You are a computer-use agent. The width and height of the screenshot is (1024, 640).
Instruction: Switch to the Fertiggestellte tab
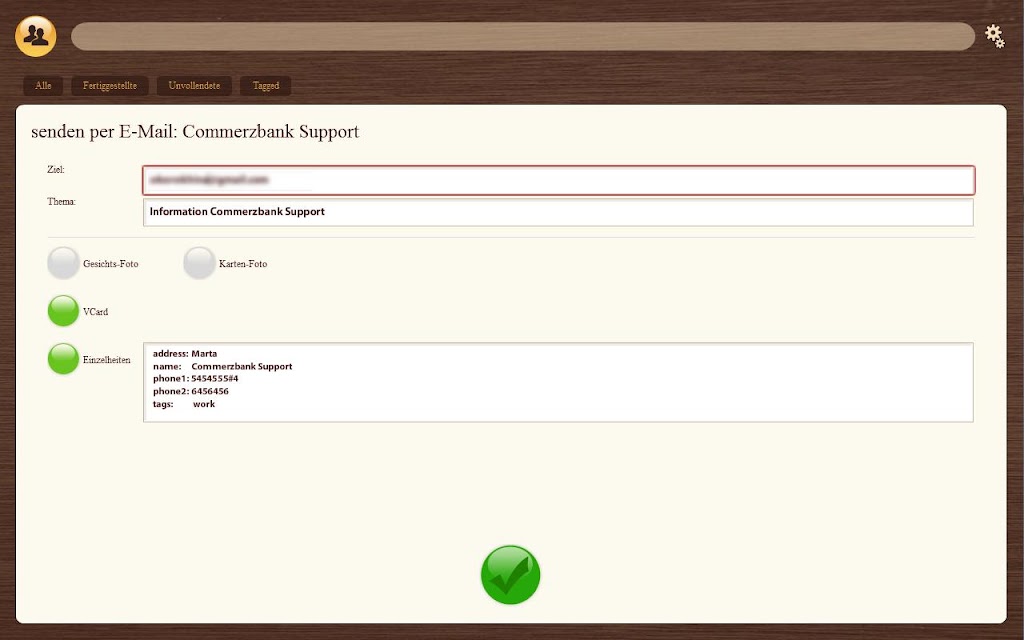point(110,86)
